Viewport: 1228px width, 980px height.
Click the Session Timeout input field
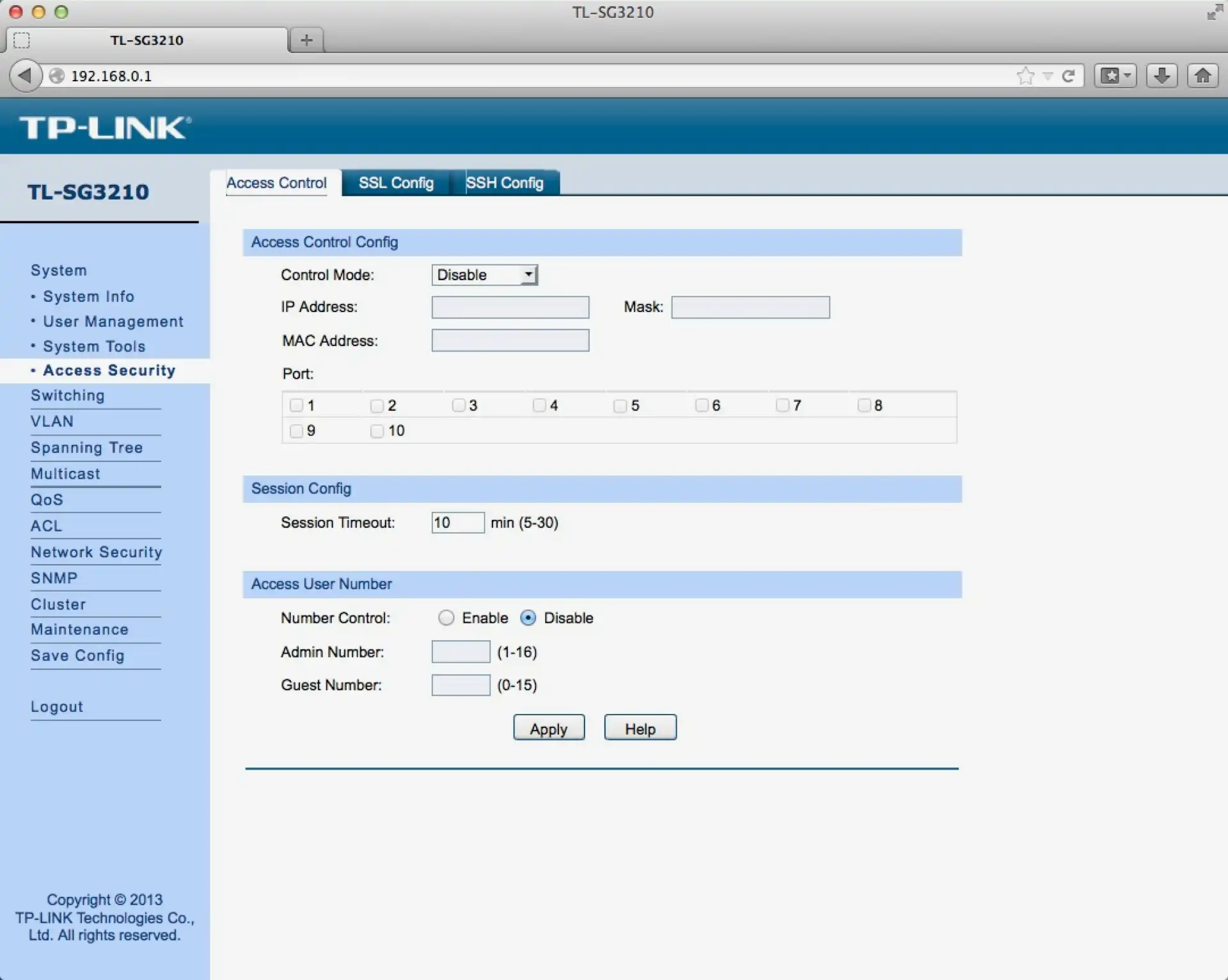click(457, 523)
